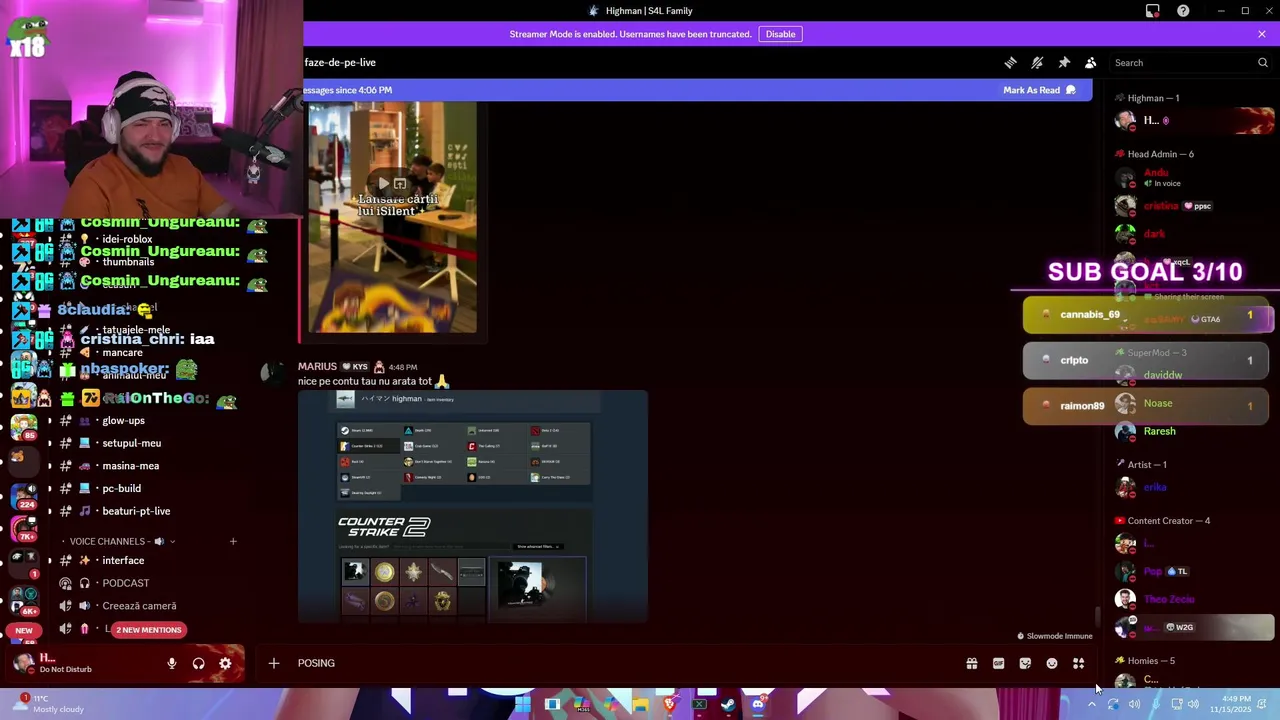
Task: Open Steam from taskbar
Action: point(728,705)
